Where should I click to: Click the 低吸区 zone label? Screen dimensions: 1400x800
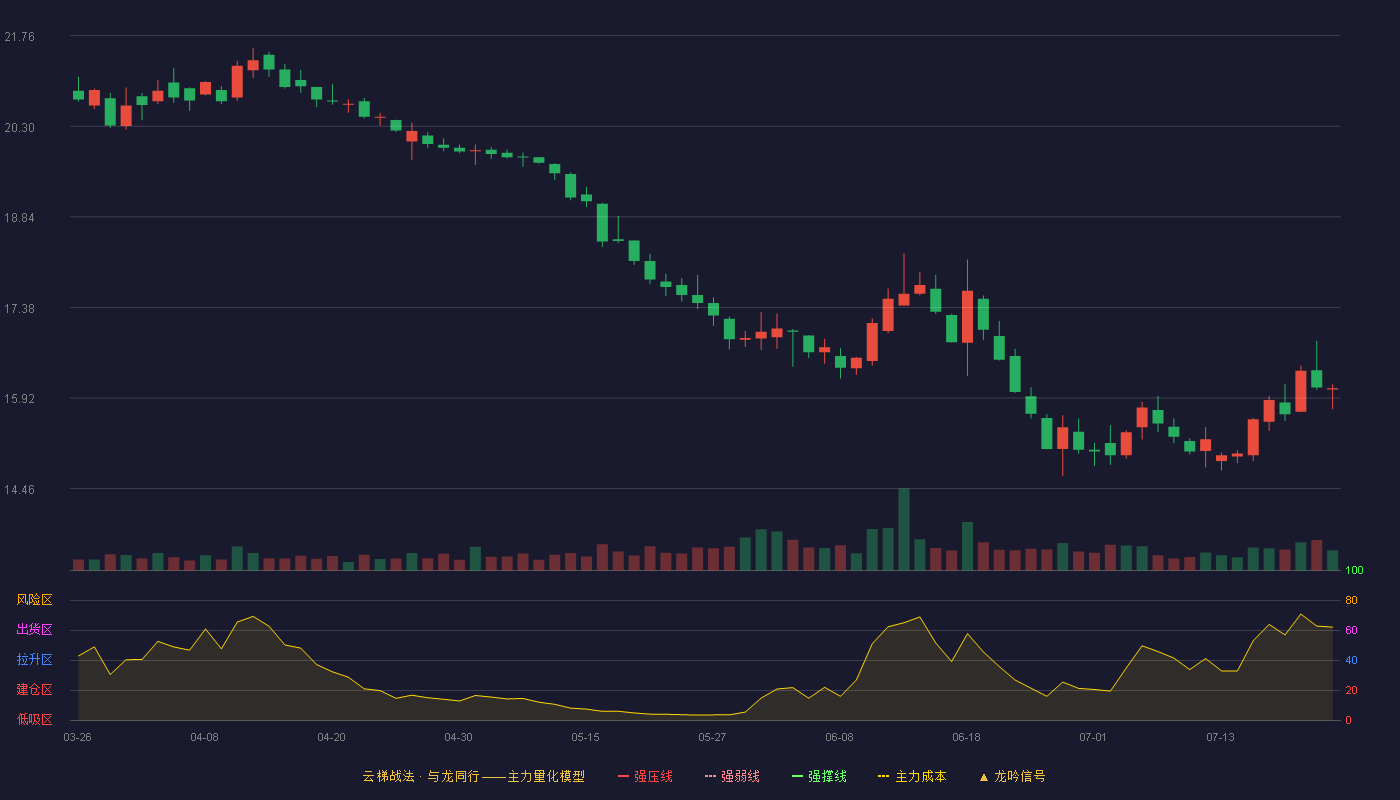click(x=34, y=720)
